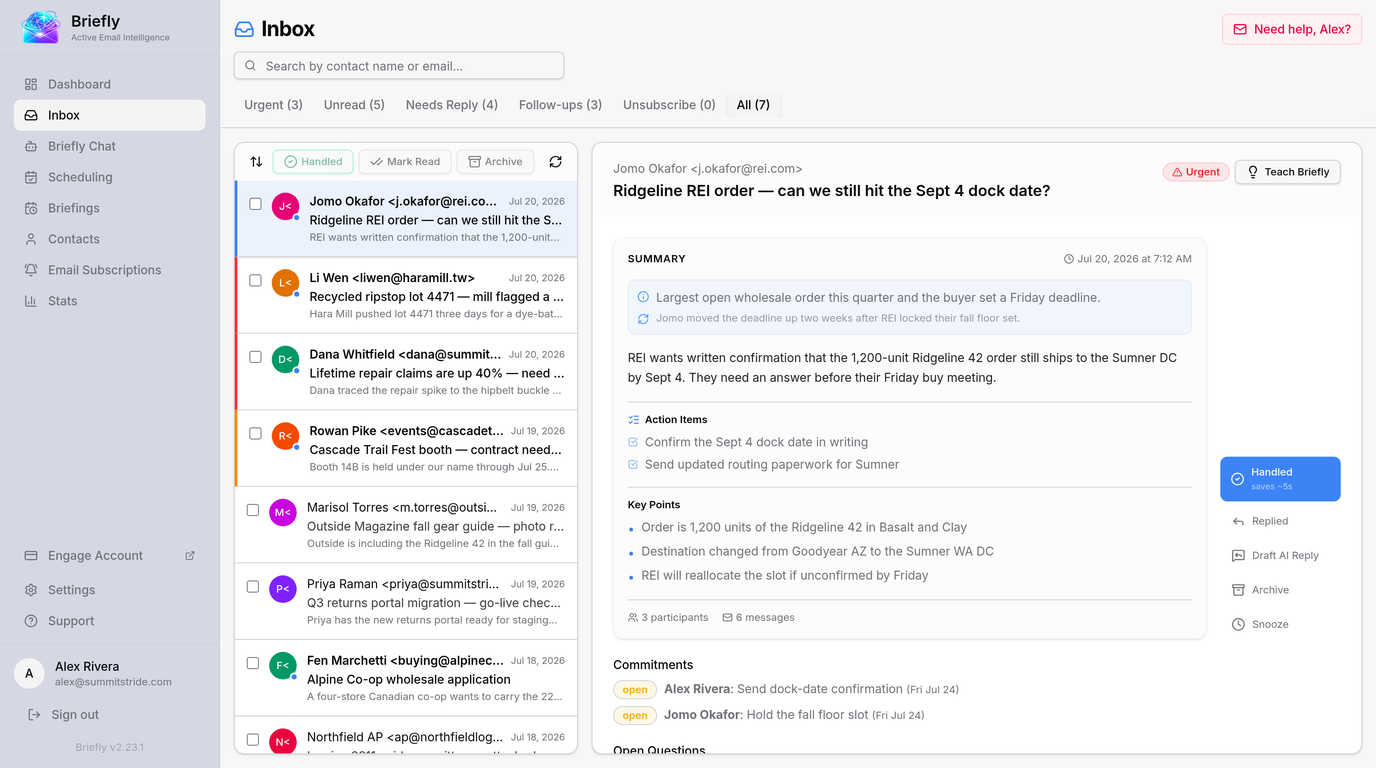Open Settings from sidebar
The image size is (1376, 768).
point(110,590)
